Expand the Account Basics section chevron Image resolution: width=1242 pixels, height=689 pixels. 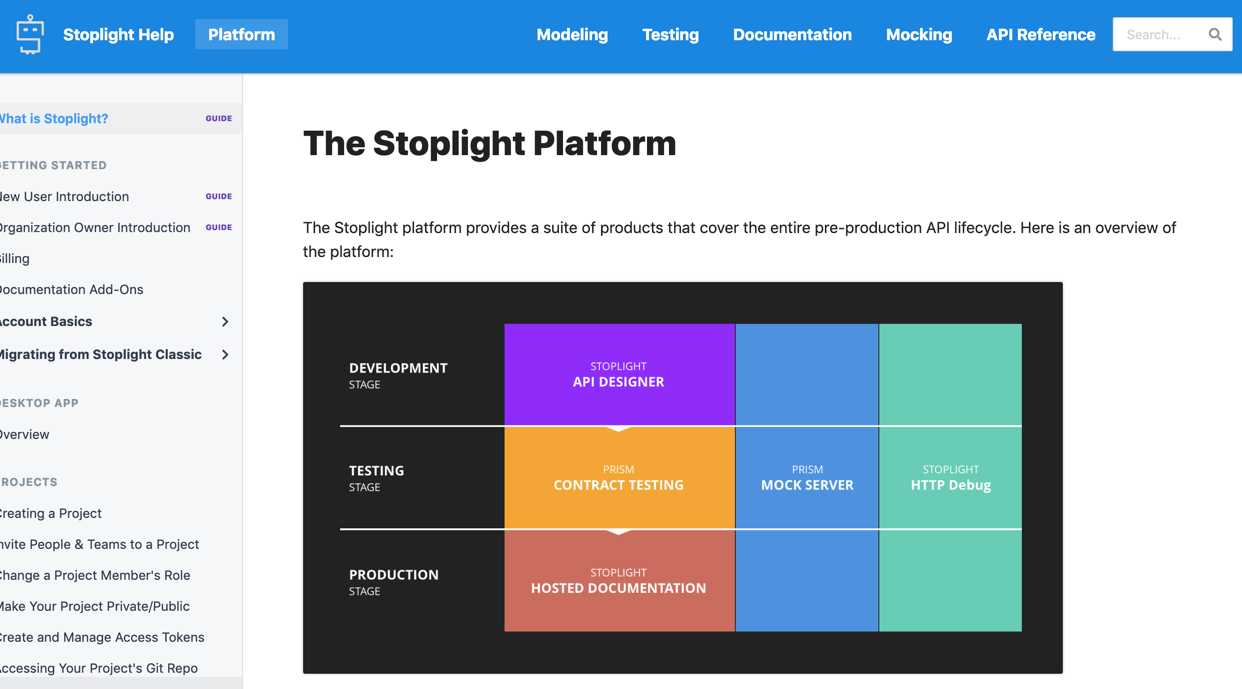point(225,322)
